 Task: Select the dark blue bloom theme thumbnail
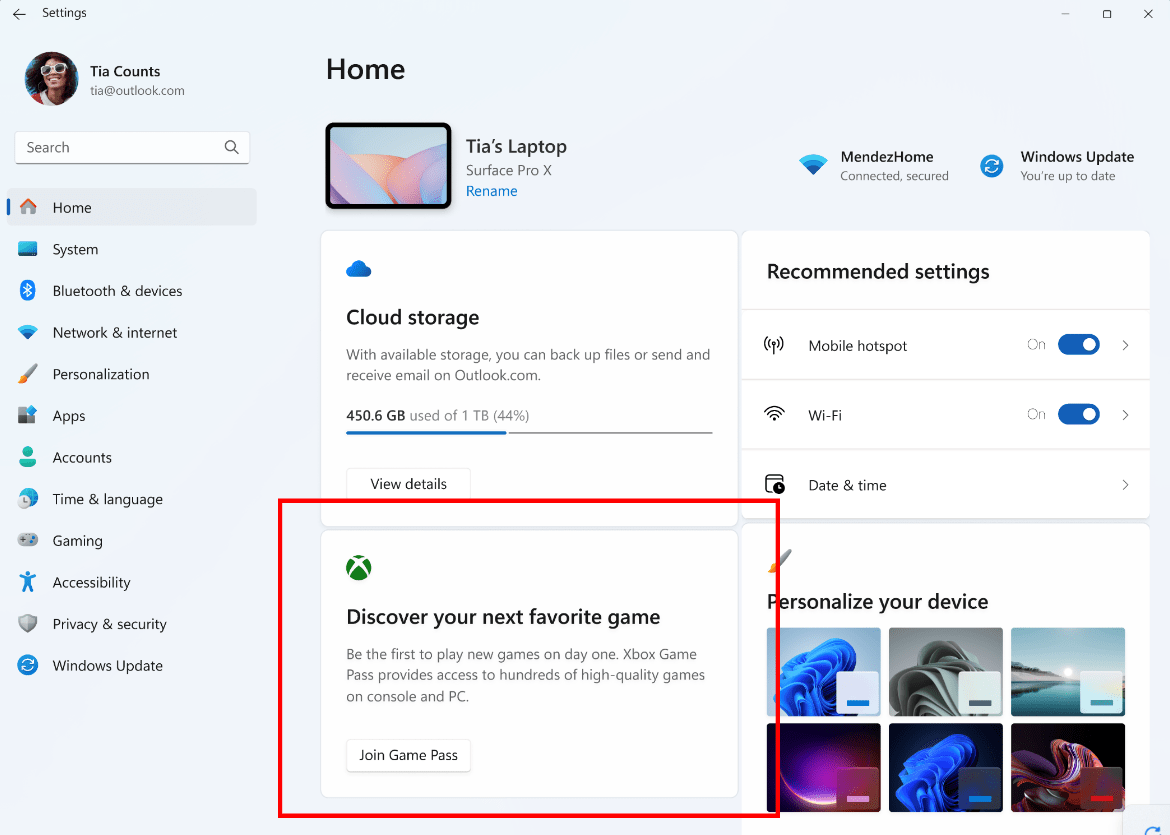coord(945,767)
